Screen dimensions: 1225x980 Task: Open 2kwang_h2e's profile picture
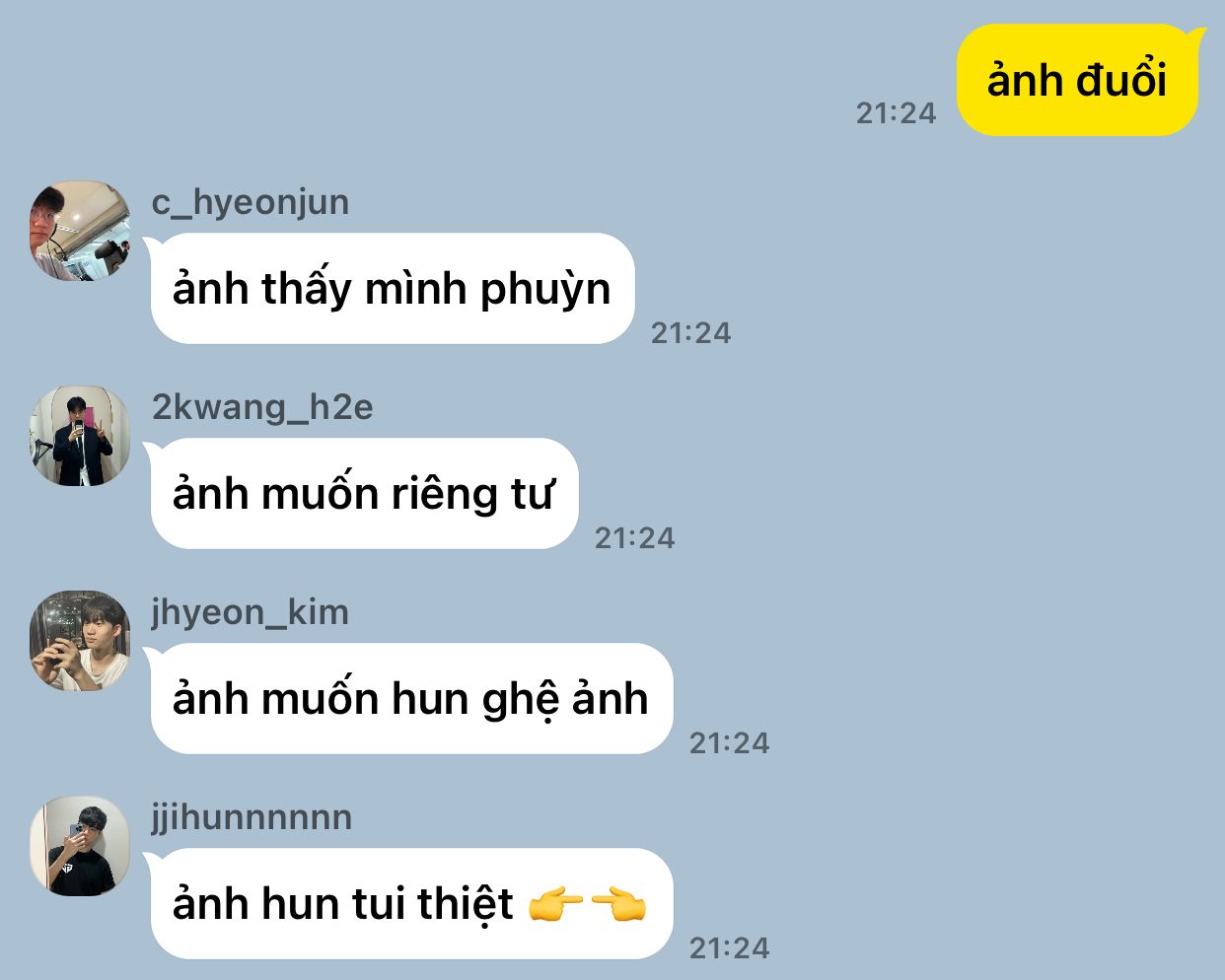coord(80,436)
